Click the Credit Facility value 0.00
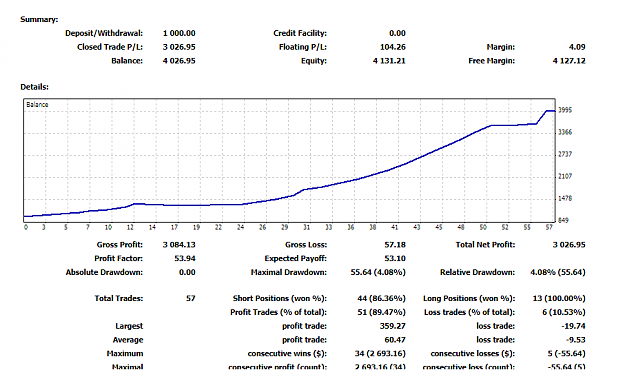Viewport: 625px width, 370px height. [x=397, y=33]
